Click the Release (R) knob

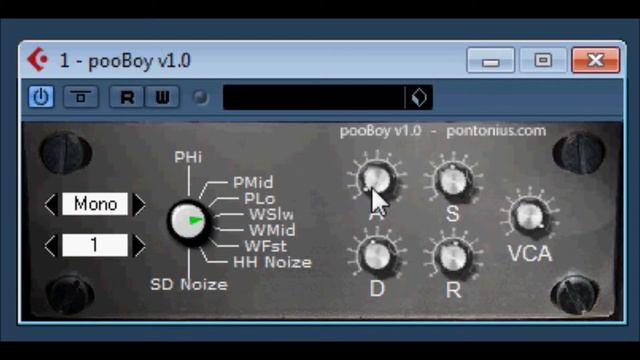point(453,256)
